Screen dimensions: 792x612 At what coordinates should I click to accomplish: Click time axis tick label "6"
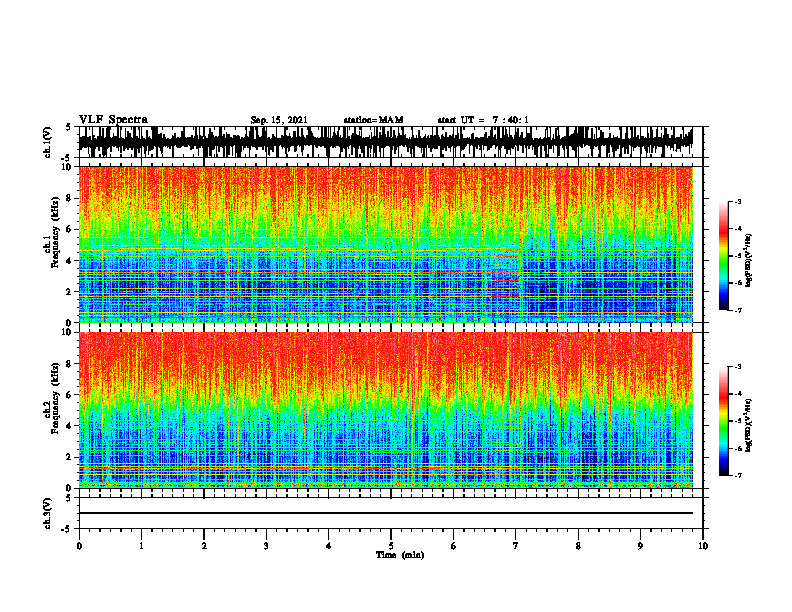click(454, 546)
